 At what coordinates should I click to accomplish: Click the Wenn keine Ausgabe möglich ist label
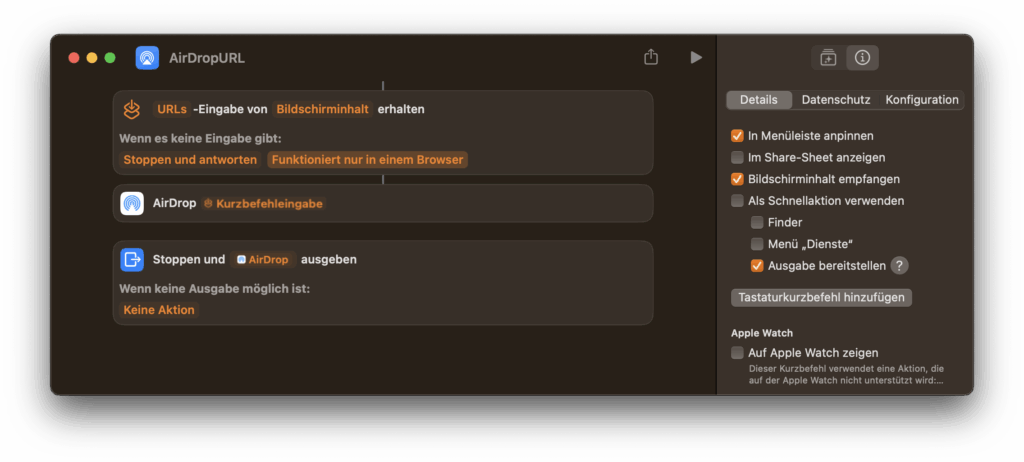(214, 288)
